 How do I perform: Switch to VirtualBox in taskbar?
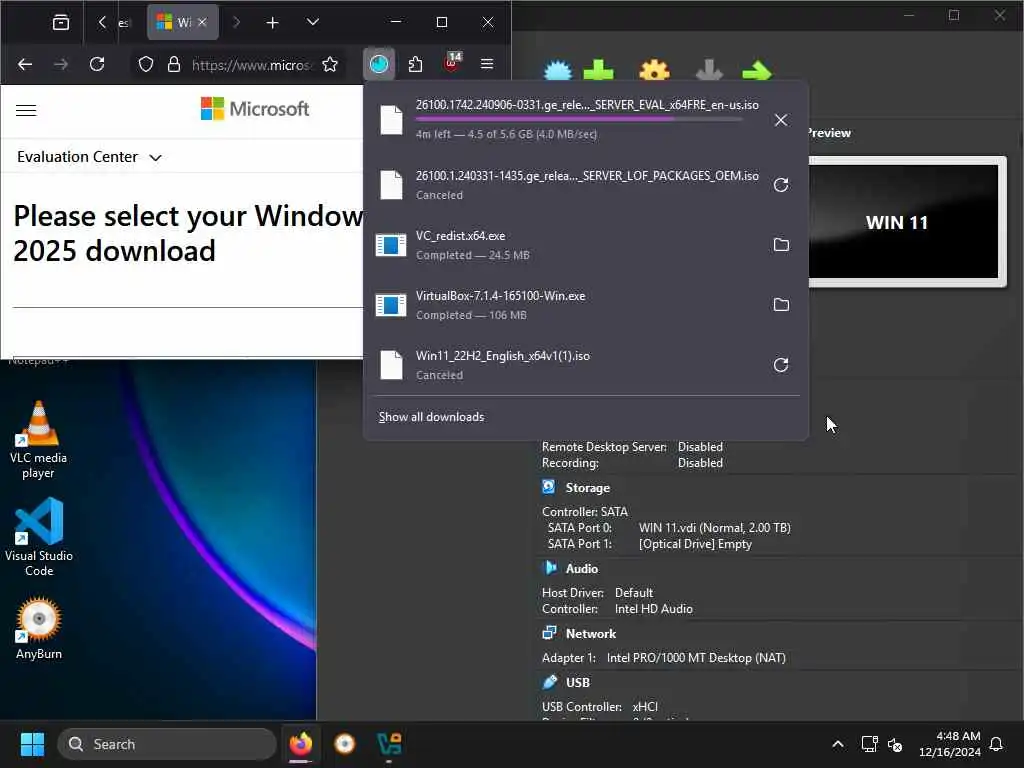pyautogui.click(x=389, y=744)
